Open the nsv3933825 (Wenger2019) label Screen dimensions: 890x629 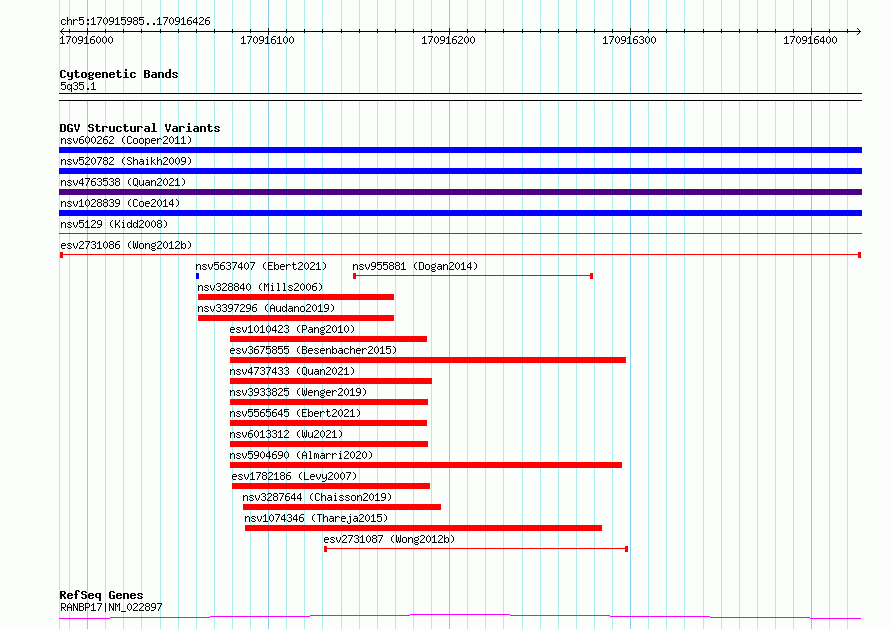[298, 392]
